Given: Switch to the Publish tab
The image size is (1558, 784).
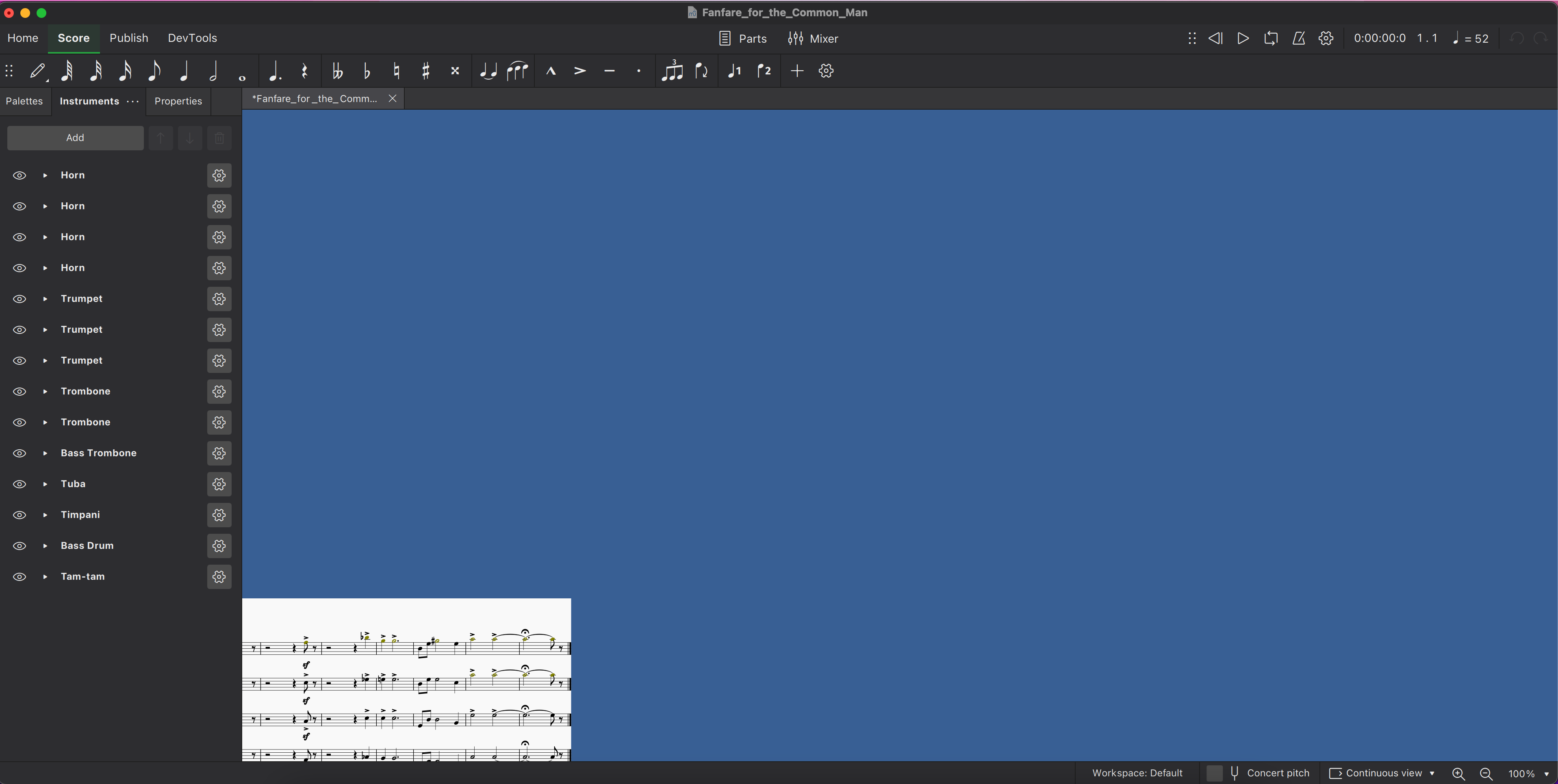Looking at the screenshot, I should 128,37.
